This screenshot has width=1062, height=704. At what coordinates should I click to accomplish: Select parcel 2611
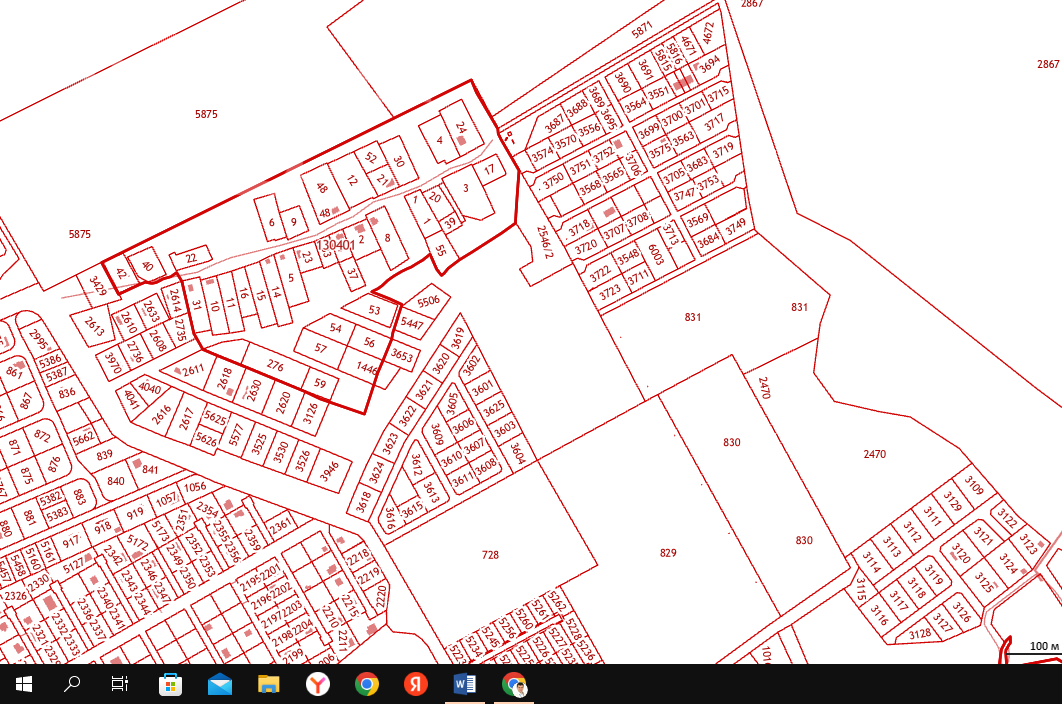(193, 370)
